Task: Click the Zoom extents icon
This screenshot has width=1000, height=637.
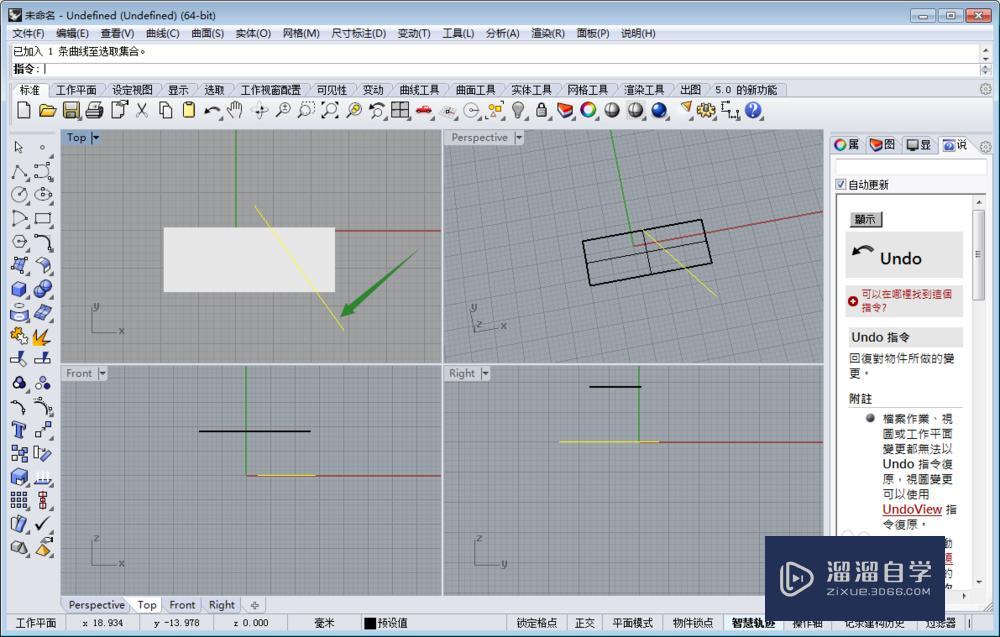Action: tap(330, 110)
